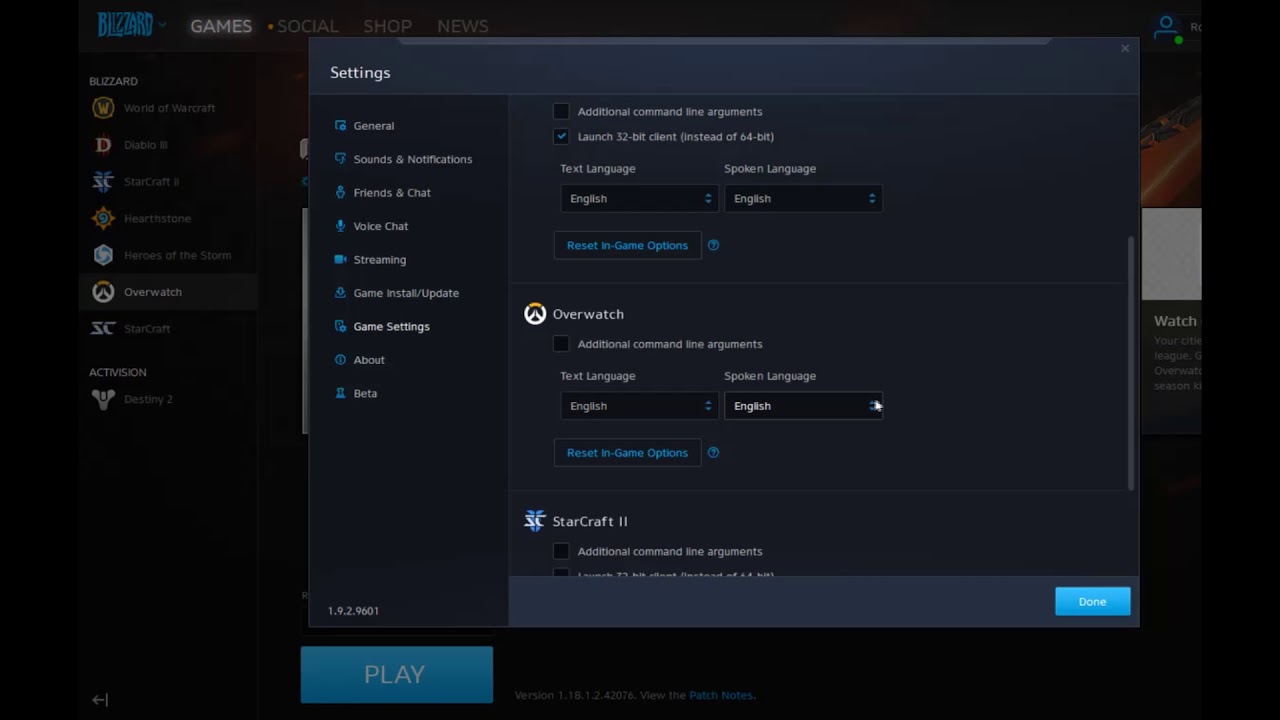Click the Overwatch icon in games sidebar

coord(103,292)
